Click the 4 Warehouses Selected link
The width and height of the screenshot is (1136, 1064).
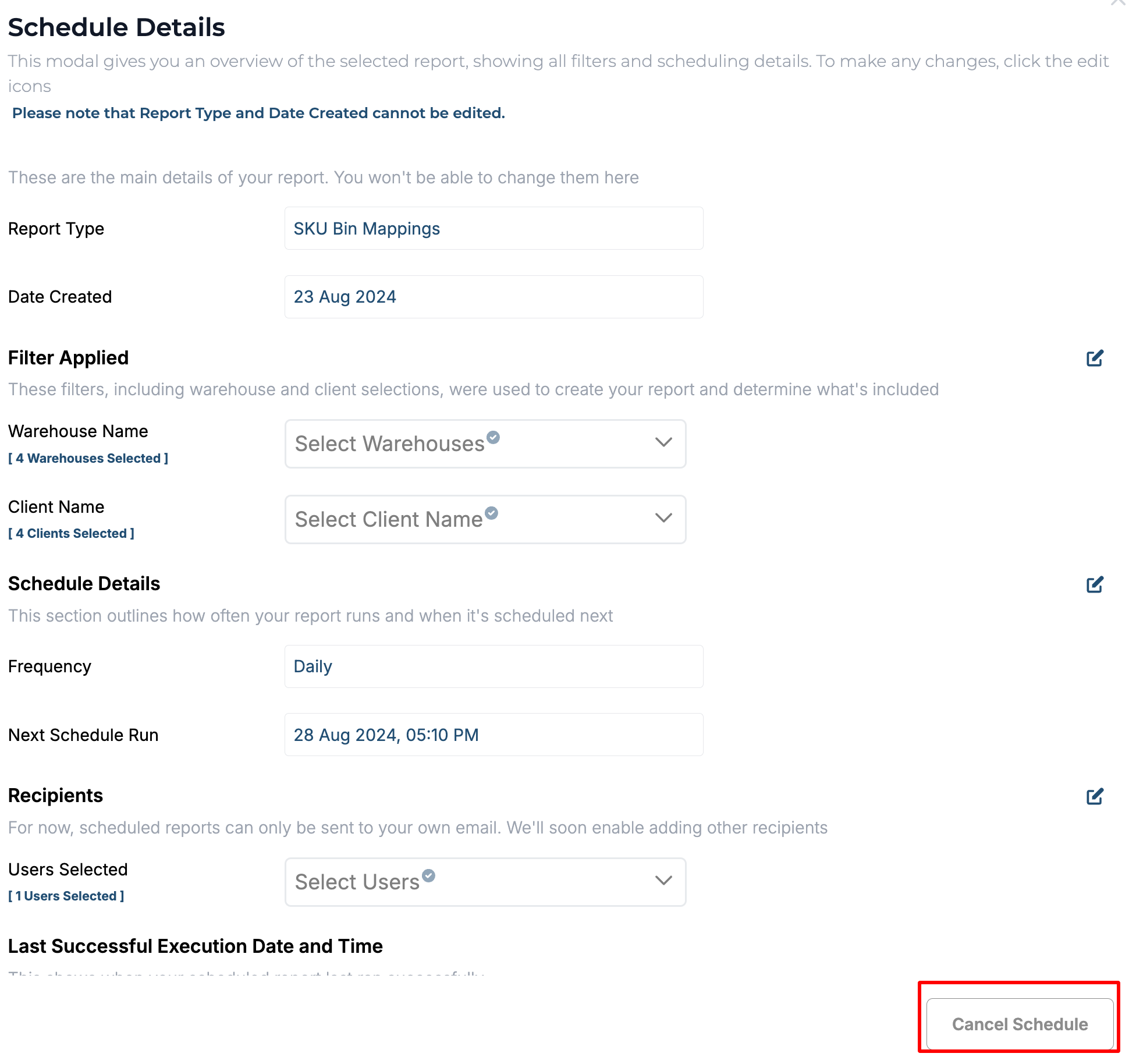(88, 459)
